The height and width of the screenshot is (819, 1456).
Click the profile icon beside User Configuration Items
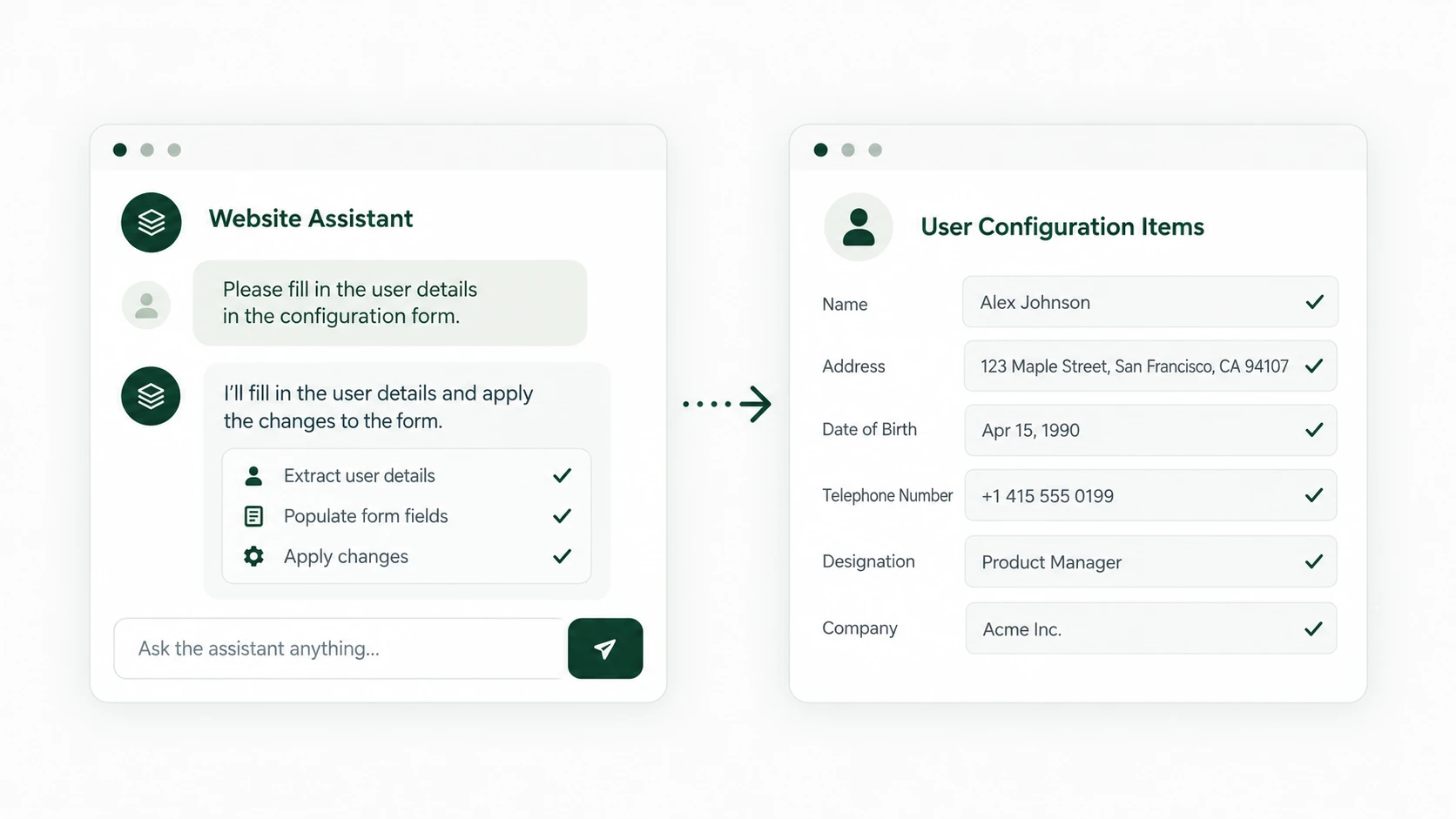point(859,227)
